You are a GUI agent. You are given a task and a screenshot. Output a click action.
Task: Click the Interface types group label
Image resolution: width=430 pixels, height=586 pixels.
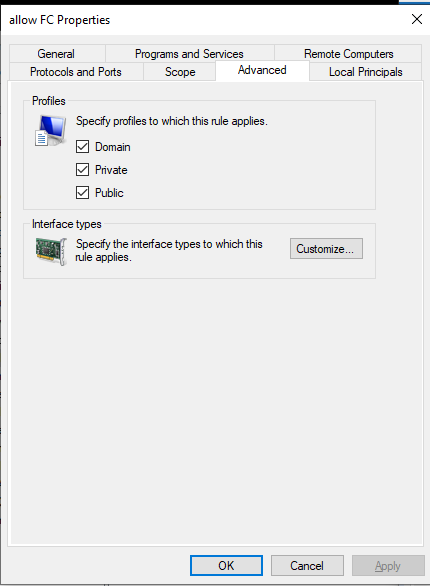(x=66, y=224)
